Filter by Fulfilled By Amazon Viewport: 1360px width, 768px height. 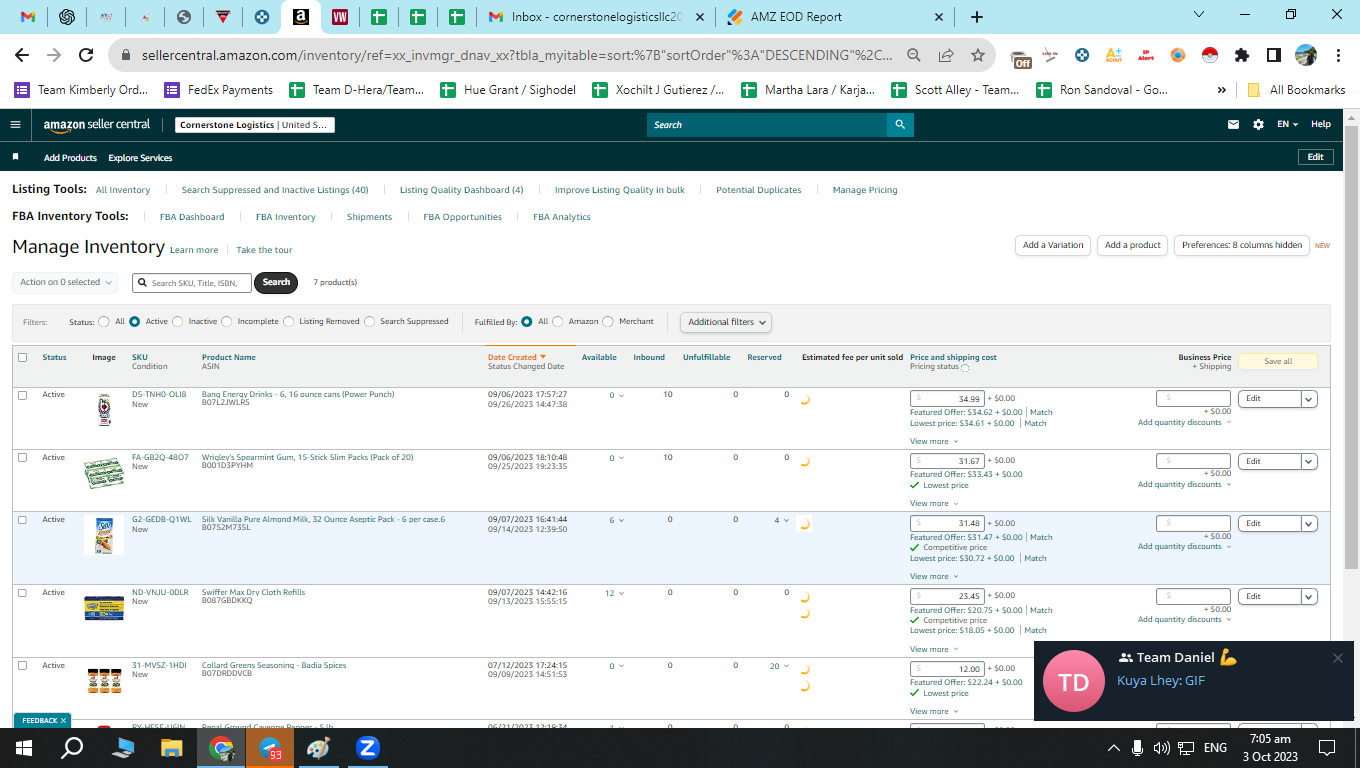(x=558, y=322)
